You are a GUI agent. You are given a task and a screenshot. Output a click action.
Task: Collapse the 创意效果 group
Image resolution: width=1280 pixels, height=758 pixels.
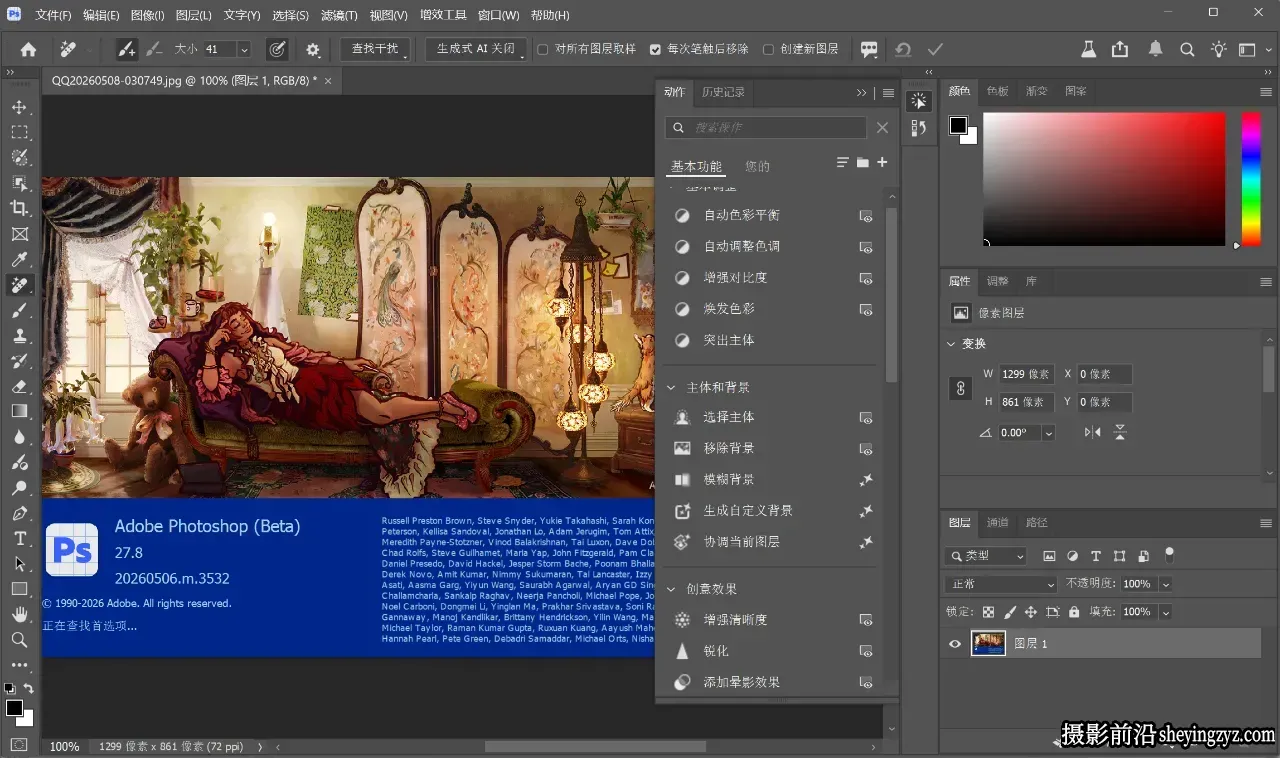click(672, 589)
